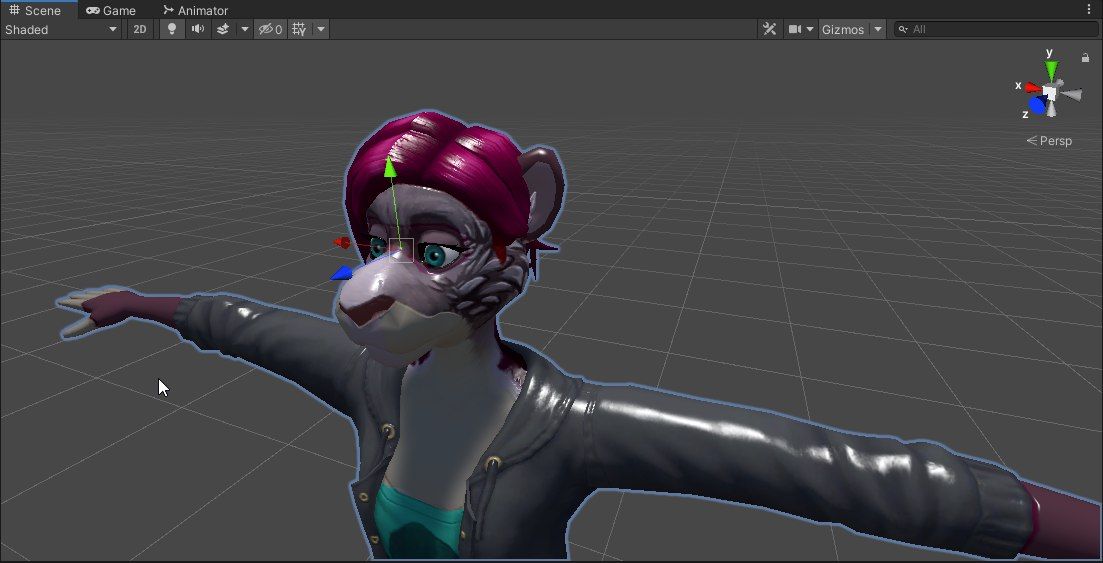This screenshot has width=1103, height=563.
Task: Click the center cube of the orientation gizmo
Action: [1050, 93]
